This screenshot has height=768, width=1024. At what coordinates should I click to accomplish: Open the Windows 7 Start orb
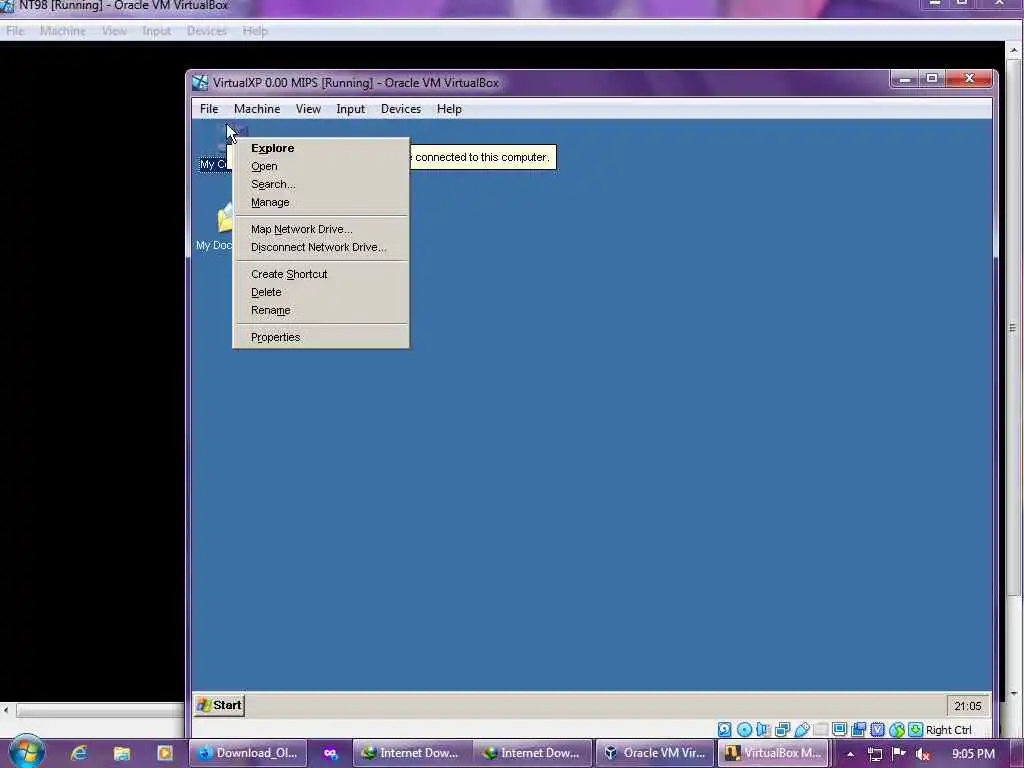pyautogui.click(x=26, y=751)
